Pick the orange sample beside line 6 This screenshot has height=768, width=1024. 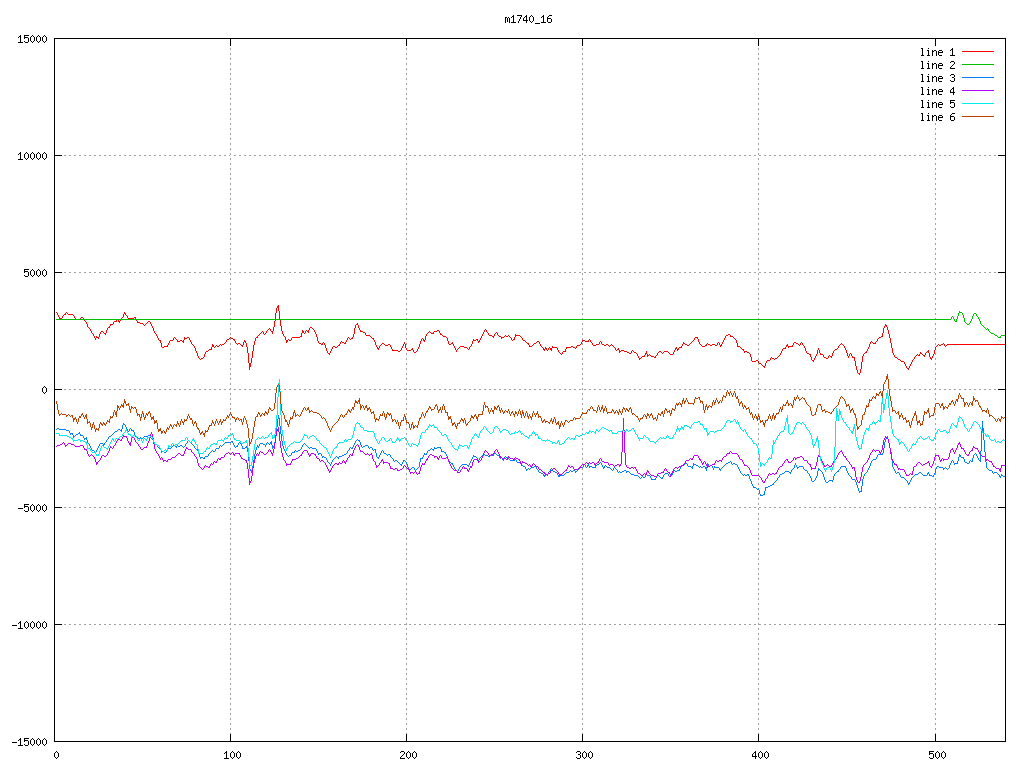[978, 117]
